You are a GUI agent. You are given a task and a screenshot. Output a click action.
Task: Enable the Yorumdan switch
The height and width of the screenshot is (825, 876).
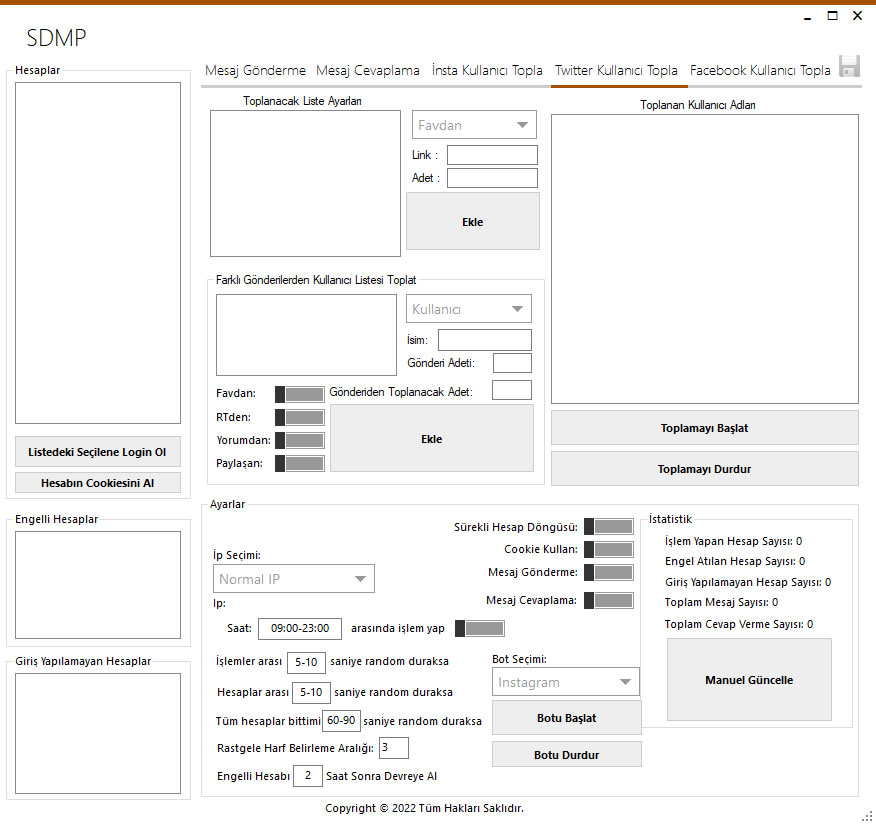299,440
